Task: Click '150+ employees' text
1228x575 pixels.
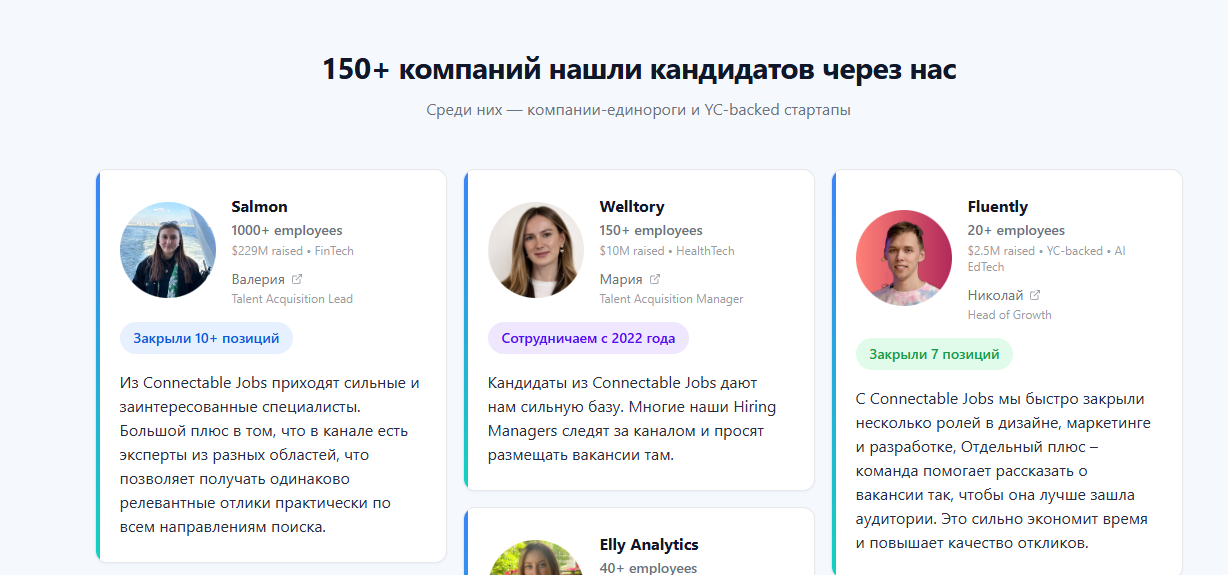Action: [x=651, y=230]
